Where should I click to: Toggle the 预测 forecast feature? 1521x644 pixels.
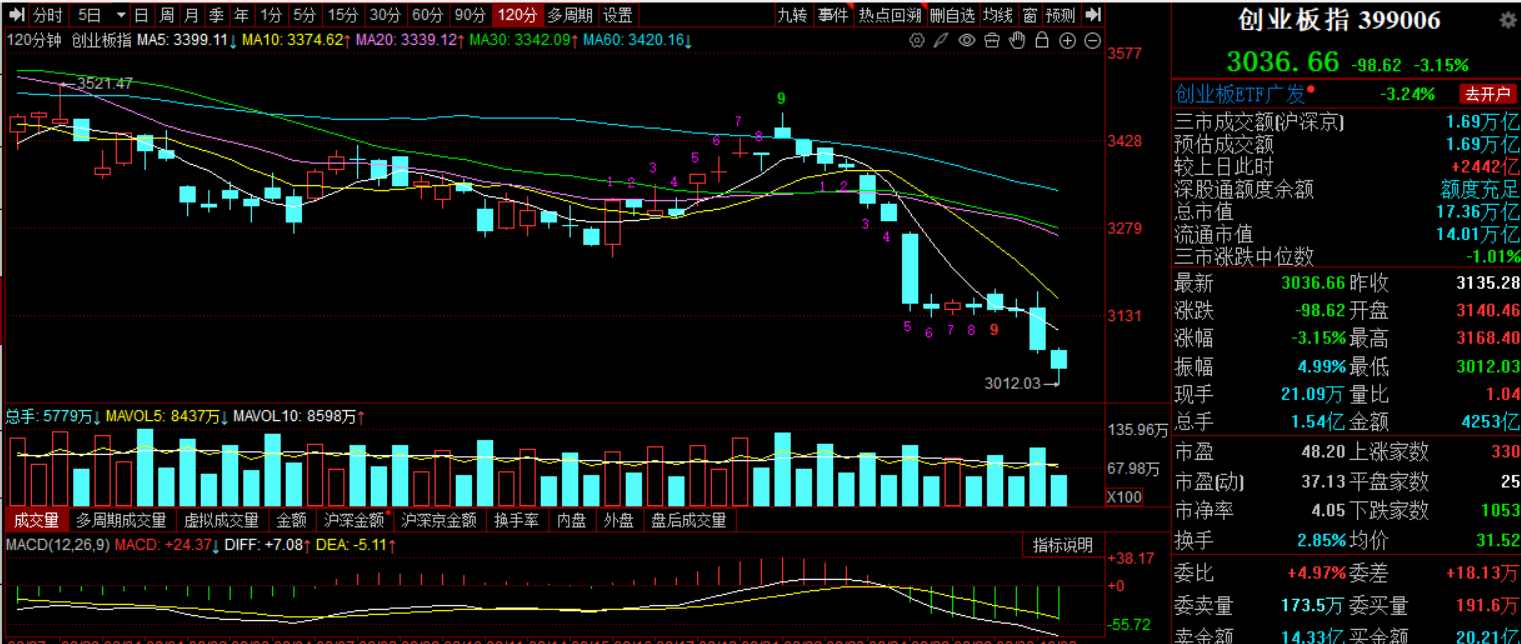1060,15
